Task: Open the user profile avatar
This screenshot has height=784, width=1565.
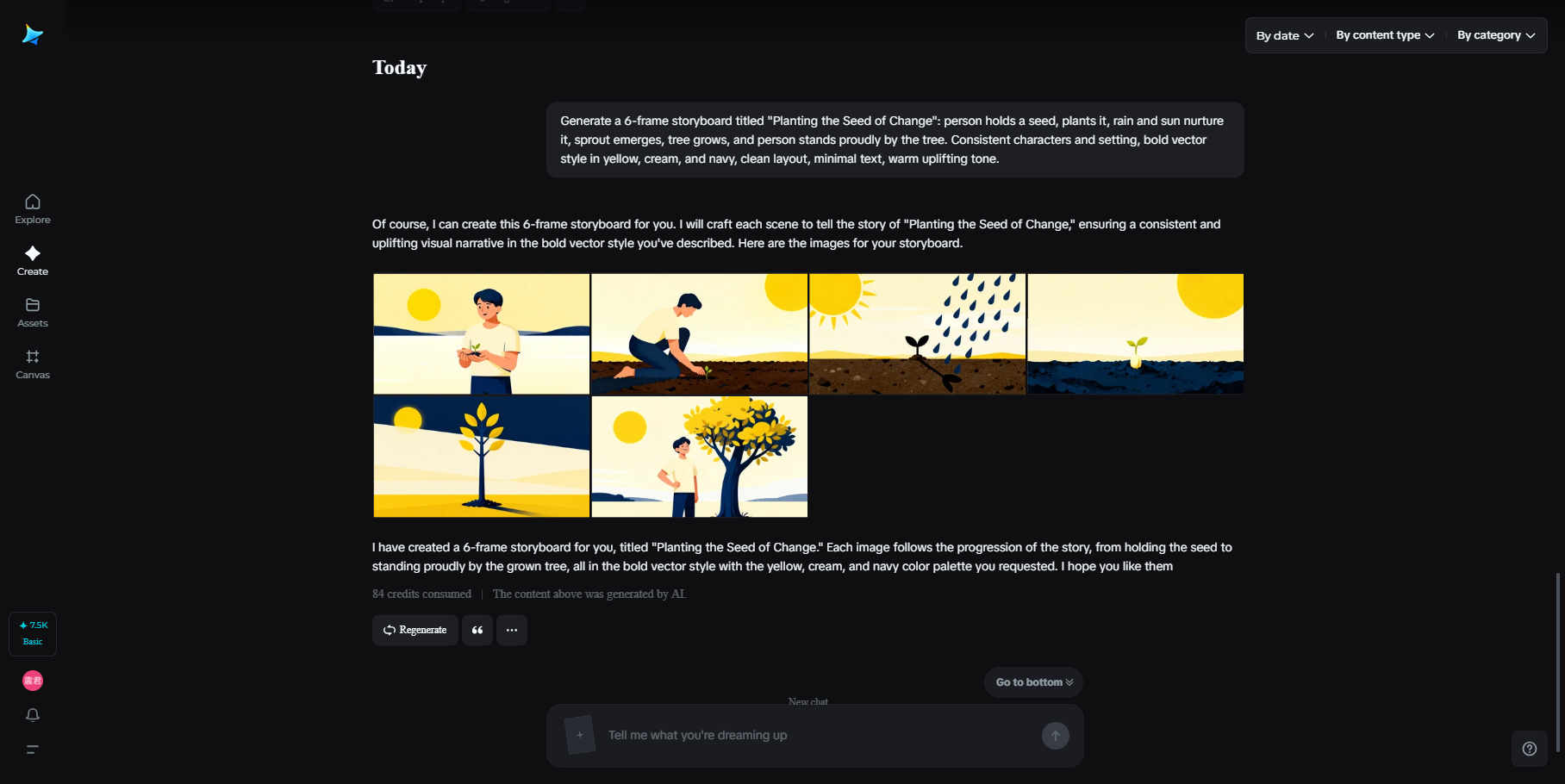Action: click(x=33, y=681)
